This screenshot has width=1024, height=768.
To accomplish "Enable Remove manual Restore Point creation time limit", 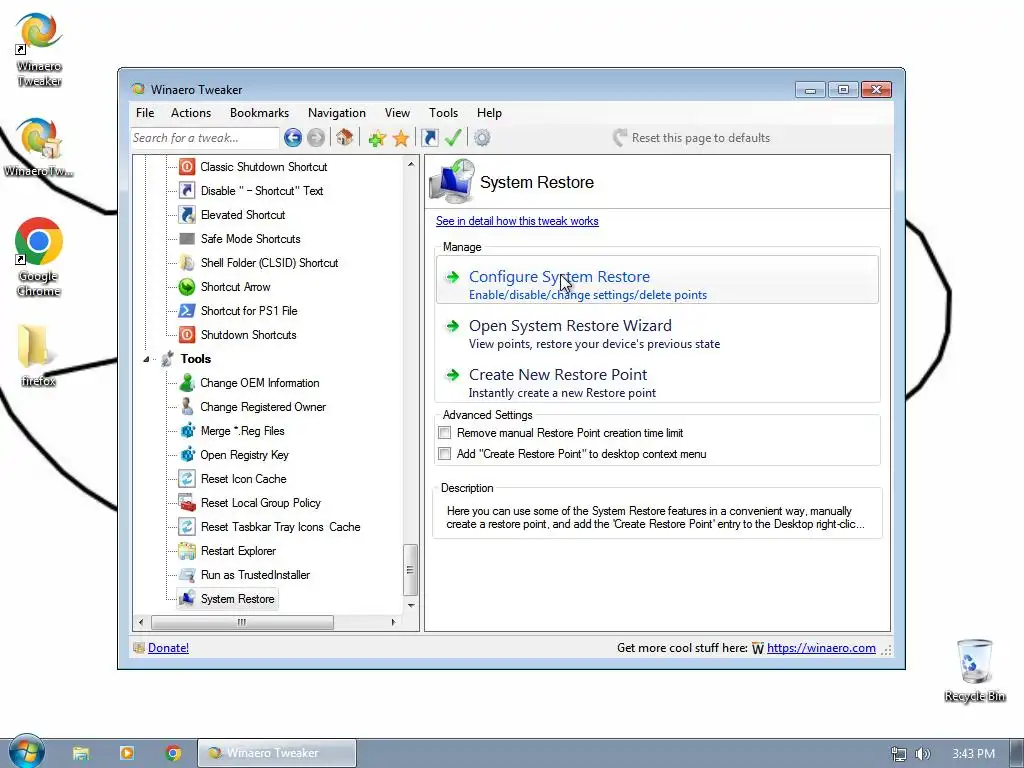I will pos(445,433).
